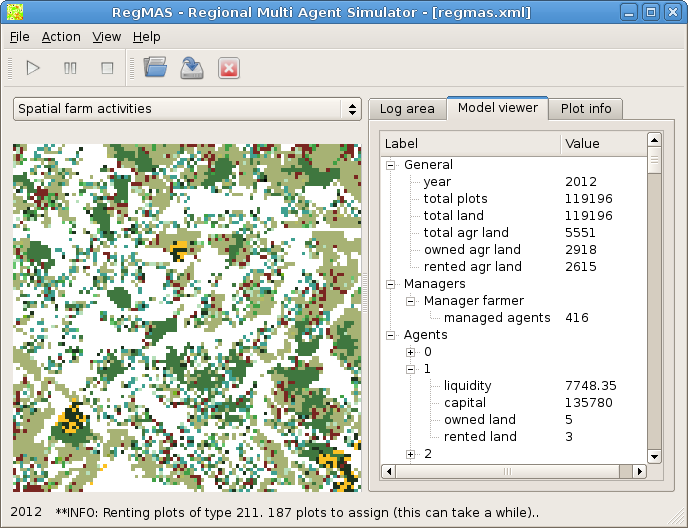688x528 pixels.
Task: Click the value 2918
Action: [580, 250]
